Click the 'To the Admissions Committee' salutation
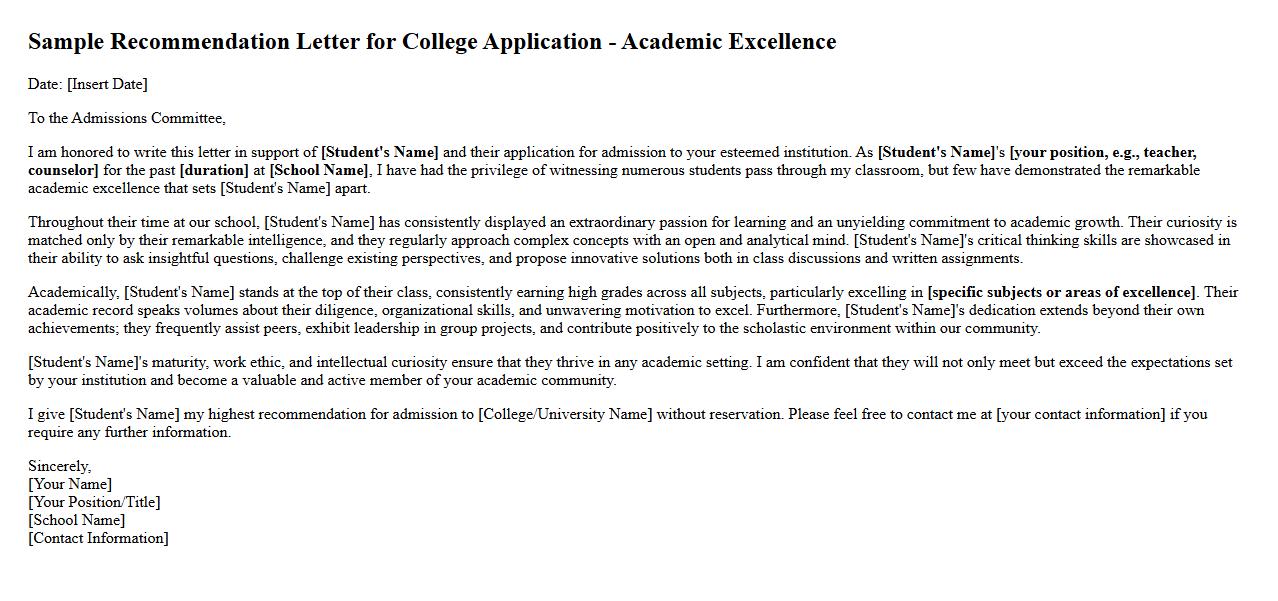This screenshot has height=601, width=1278. [x=126, y=118]
